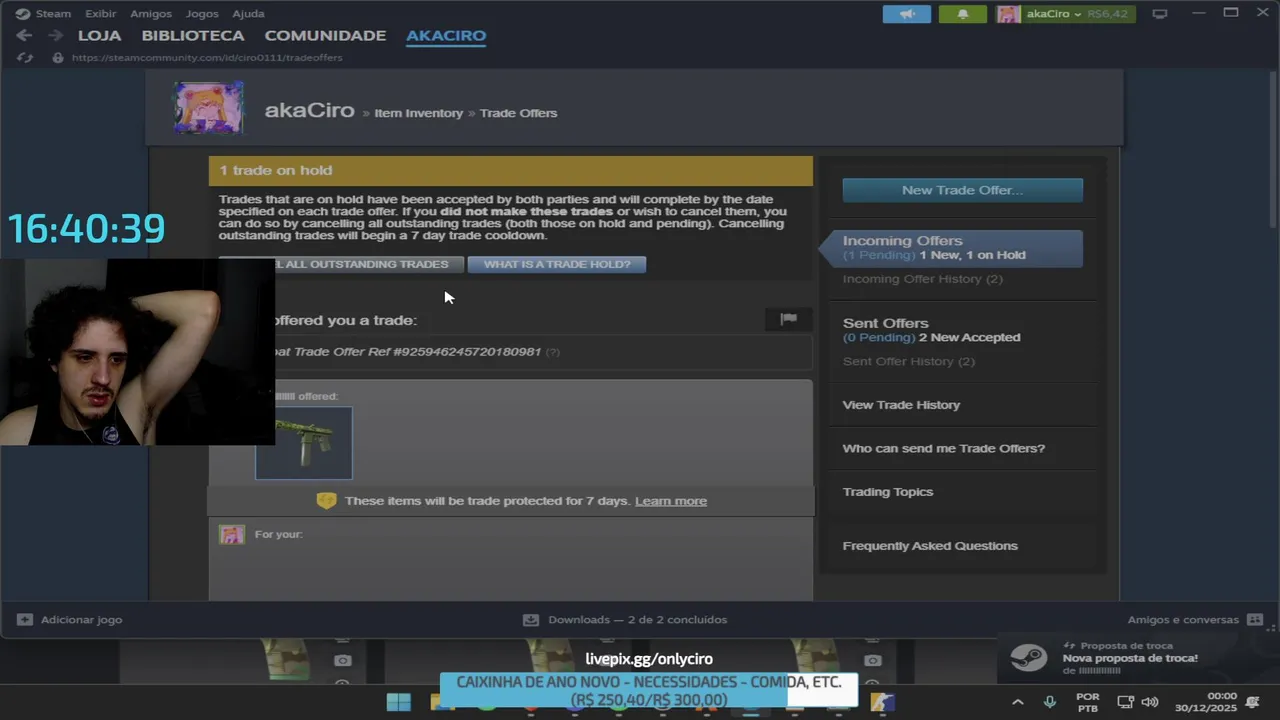Click the Trade Offers breadcrumb

pos(518,113)
